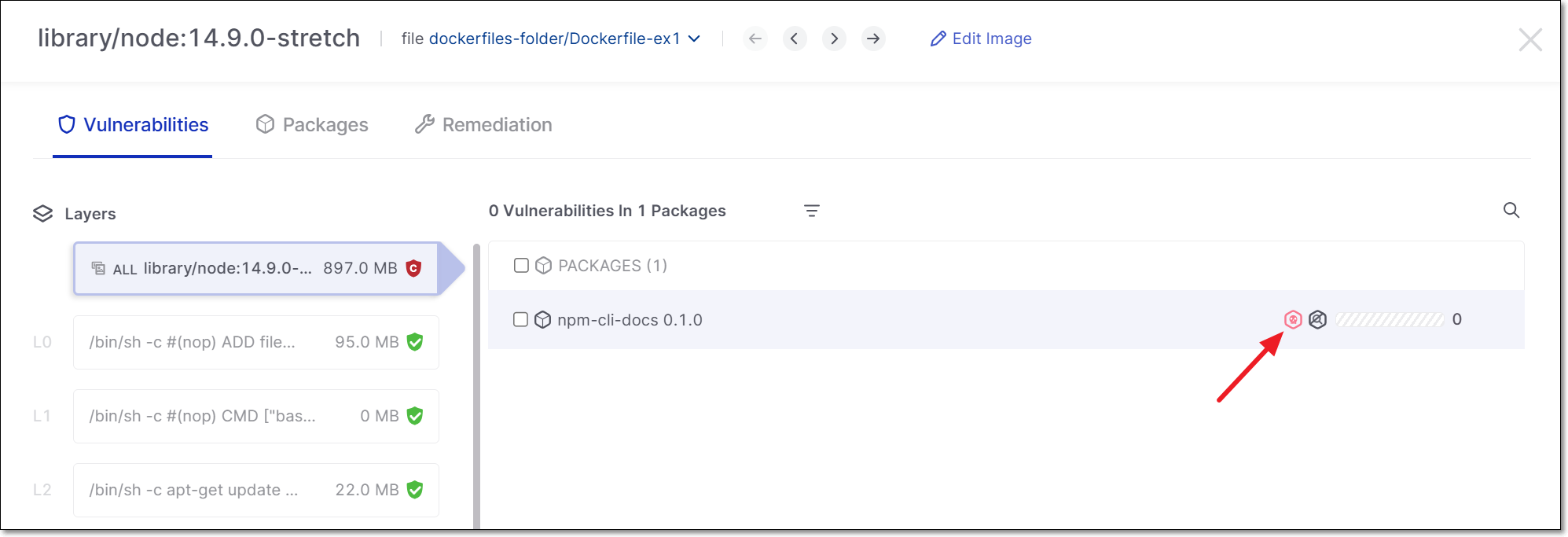Click the pencil icon for Edit Image
Image resolution: width=1568 pixels, height=537 pixels.
[938, 39]
